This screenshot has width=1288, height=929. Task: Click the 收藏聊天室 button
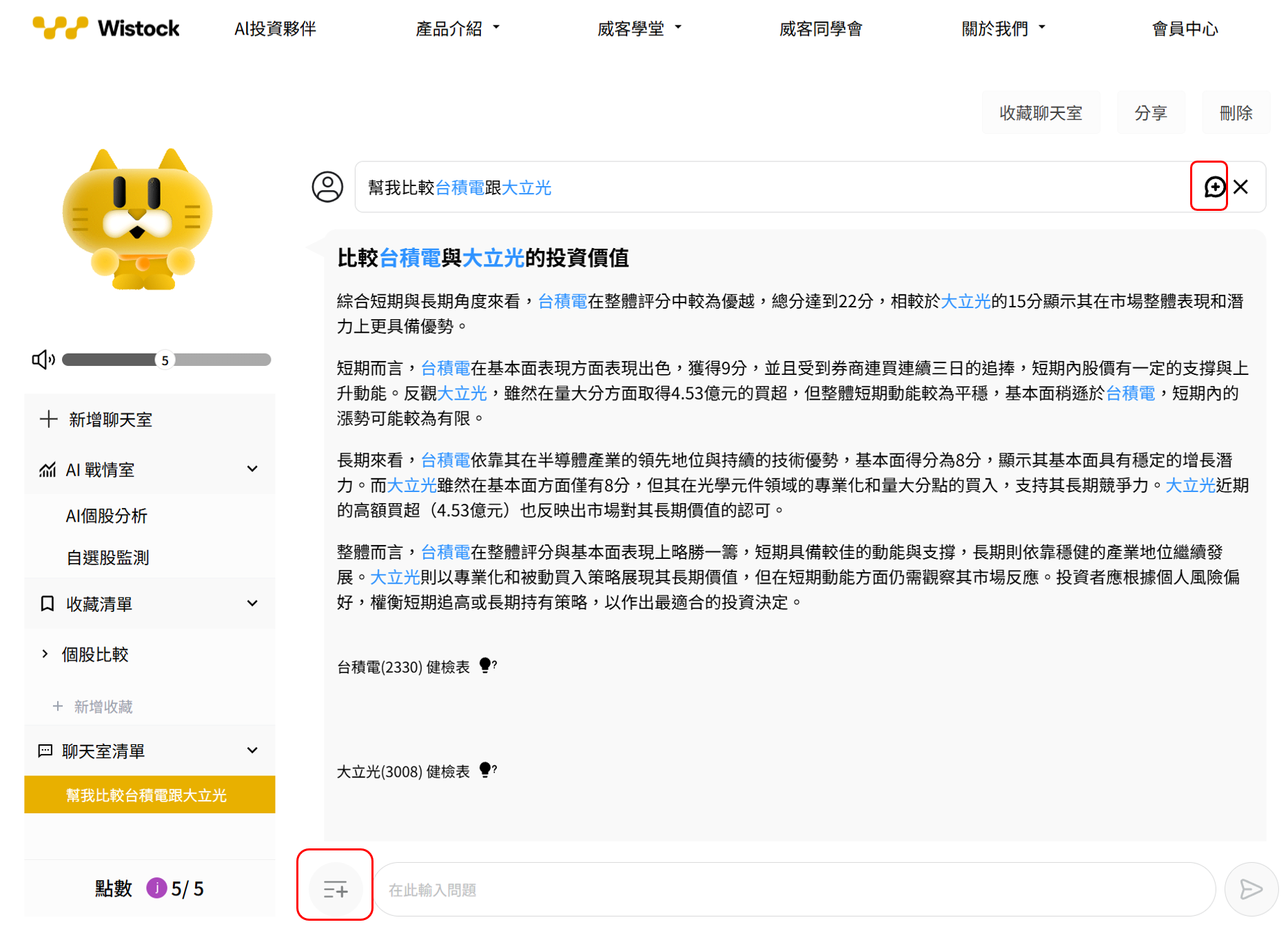coord(1041,113)
